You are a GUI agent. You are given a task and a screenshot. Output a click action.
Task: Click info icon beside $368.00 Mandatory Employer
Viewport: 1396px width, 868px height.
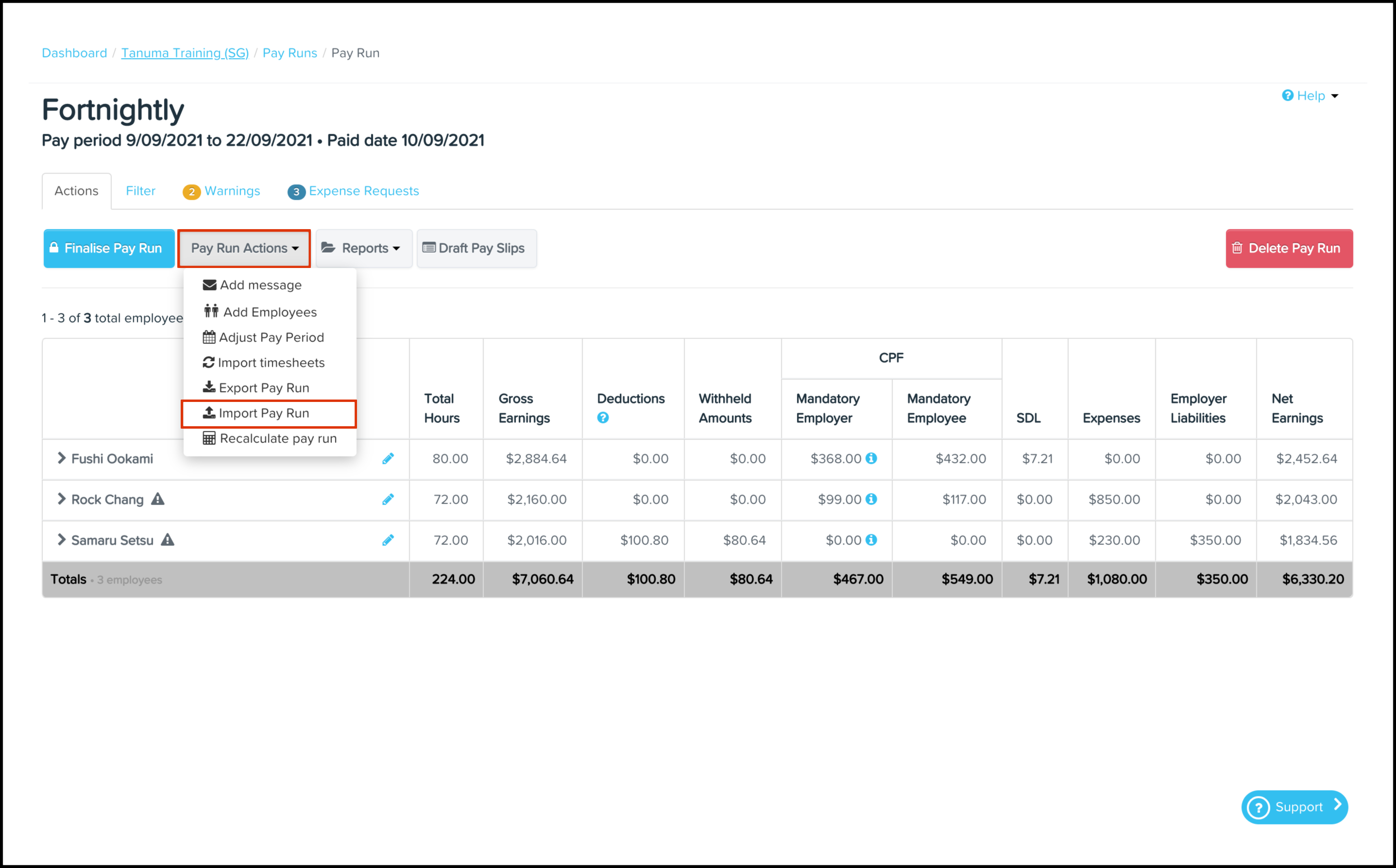click(x=871, y=458)
